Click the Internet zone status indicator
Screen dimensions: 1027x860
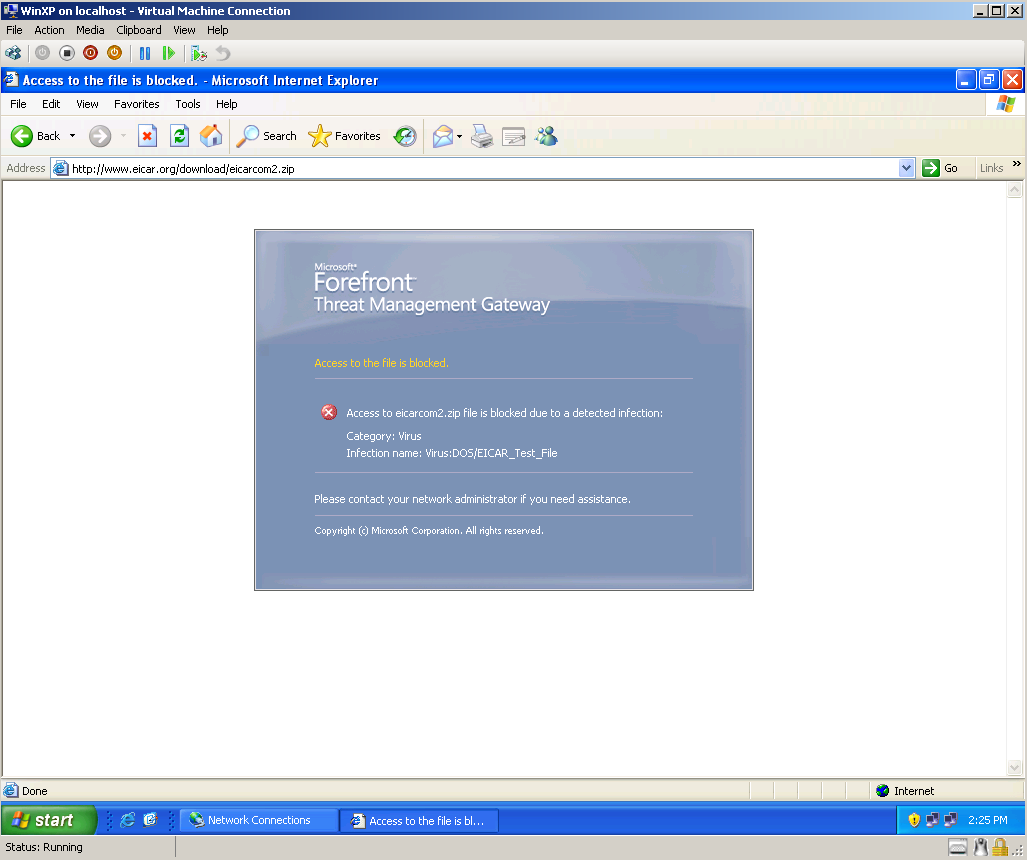[907, 791]
